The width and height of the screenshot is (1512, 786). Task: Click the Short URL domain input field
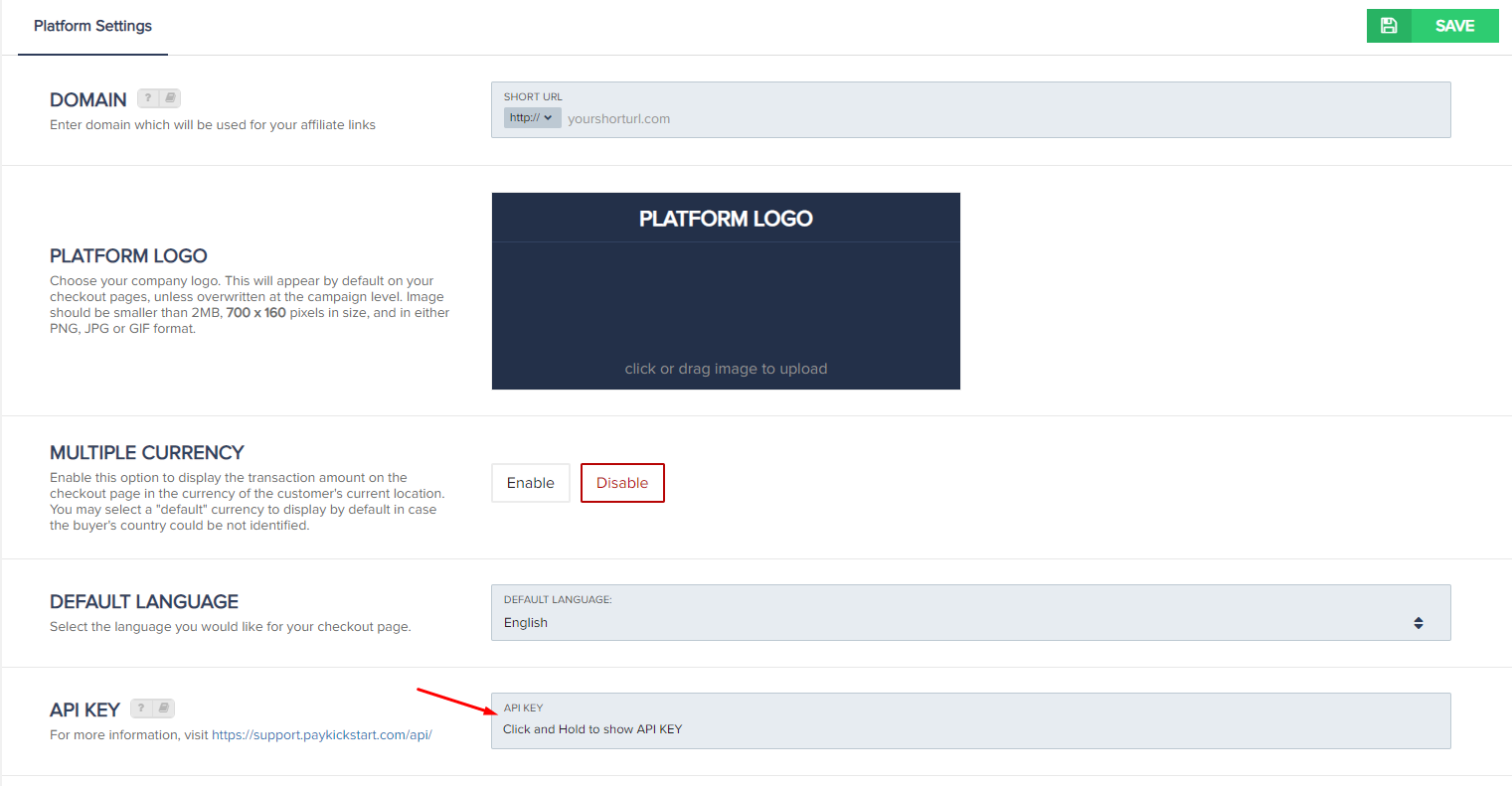pyautogui.click(x=994, y=119)
